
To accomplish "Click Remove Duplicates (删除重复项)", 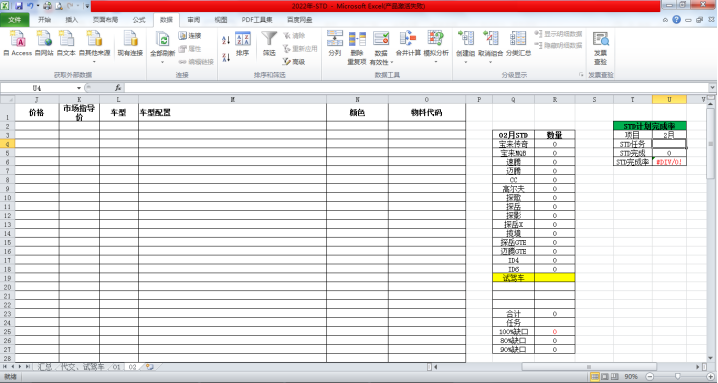I will pyautogui.click(x=357, y=48).
